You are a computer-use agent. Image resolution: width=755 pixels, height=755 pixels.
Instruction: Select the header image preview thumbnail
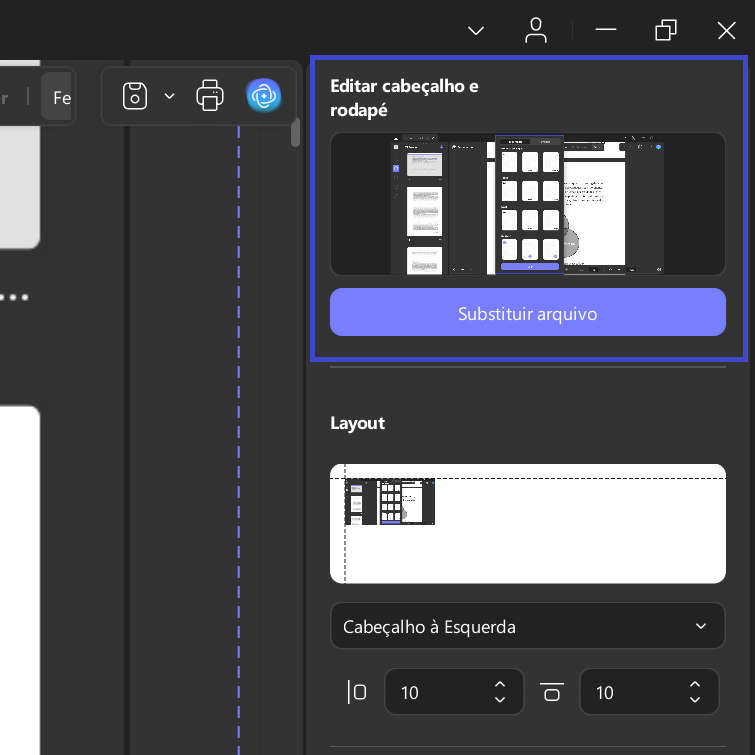point(528,204)
